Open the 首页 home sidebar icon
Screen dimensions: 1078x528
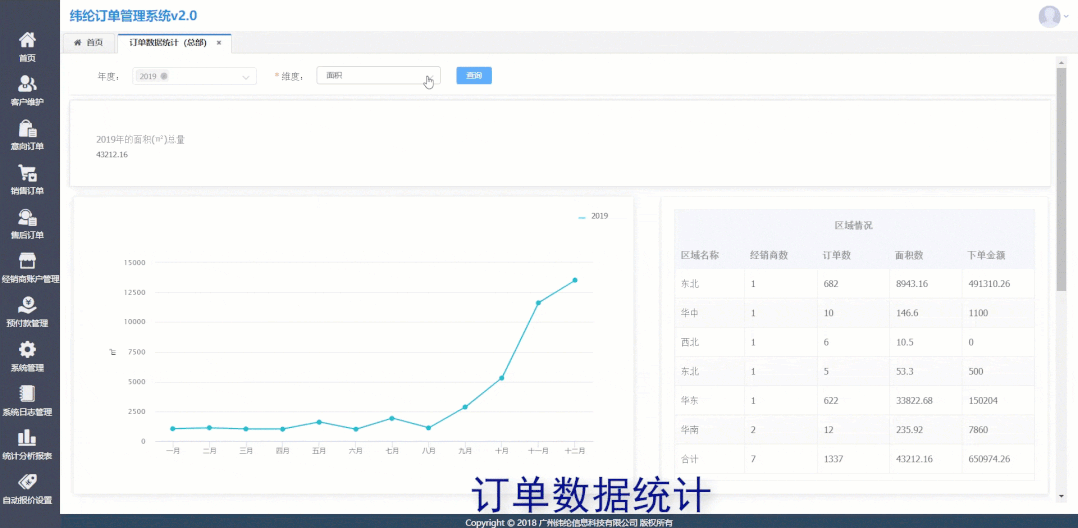(x=28, y=39)
